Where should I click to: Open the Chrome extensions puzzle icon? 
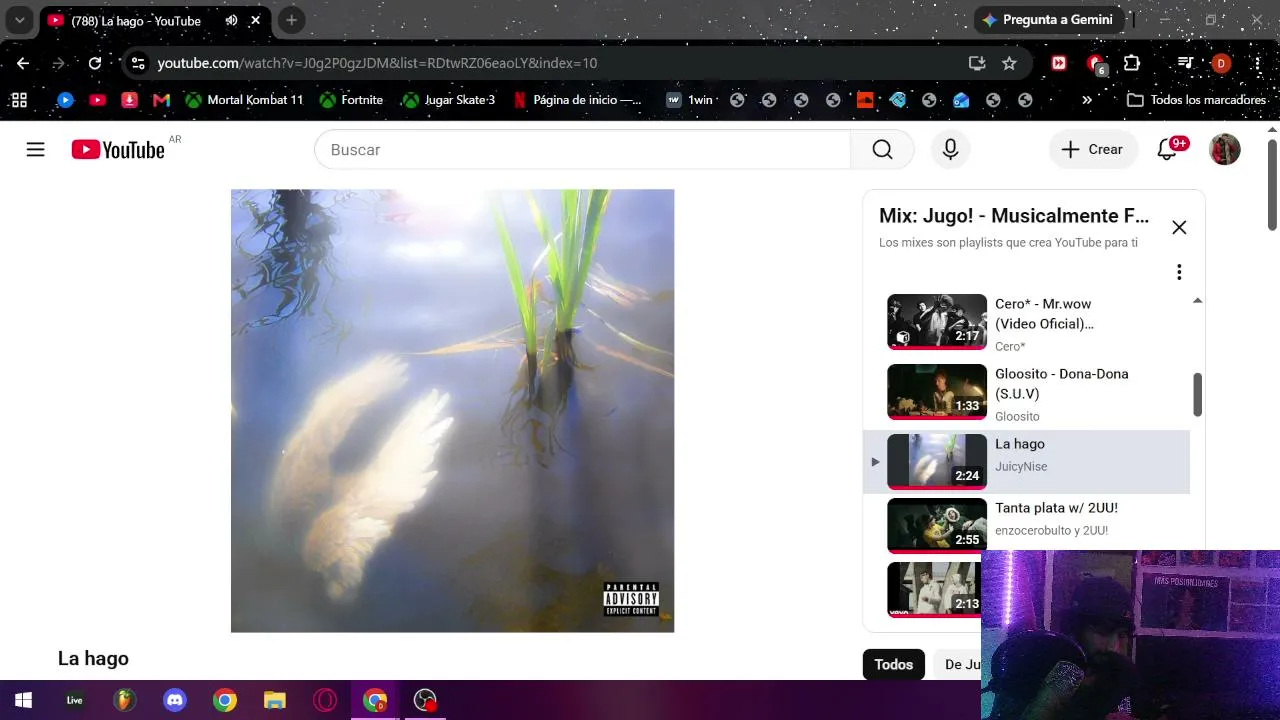pos(1132,63)
